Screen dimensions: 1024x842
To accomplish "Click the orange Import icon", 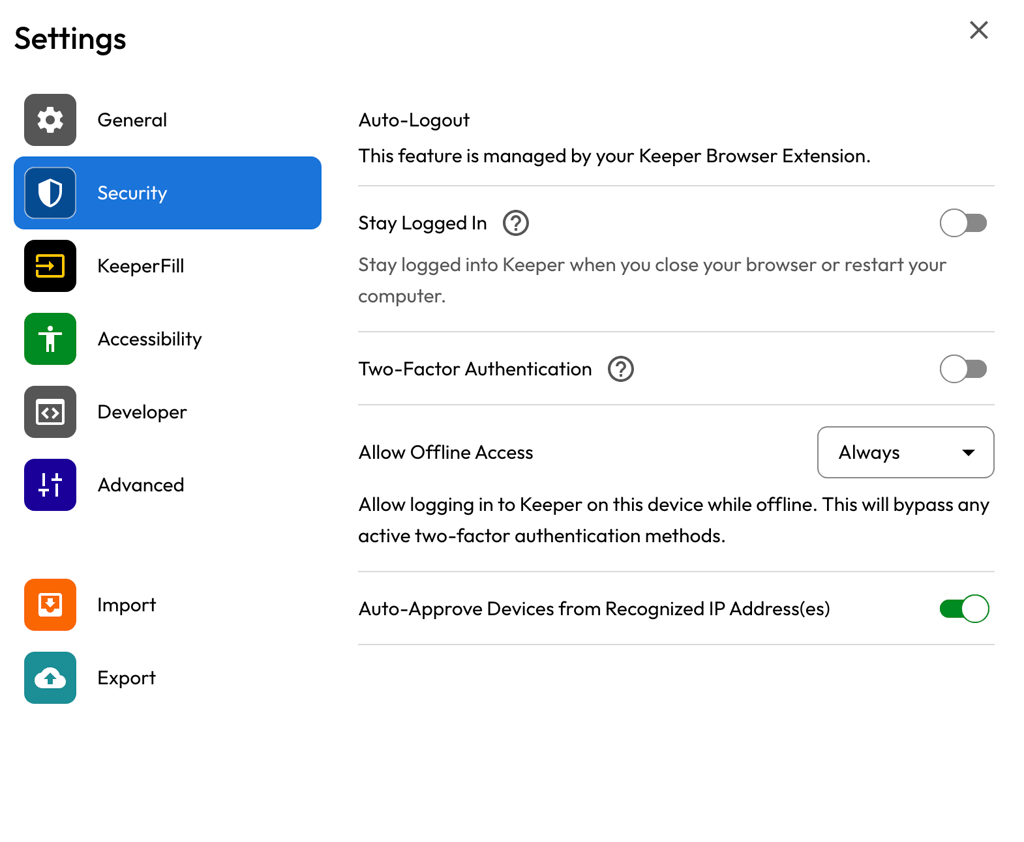I will pos(50,605).
